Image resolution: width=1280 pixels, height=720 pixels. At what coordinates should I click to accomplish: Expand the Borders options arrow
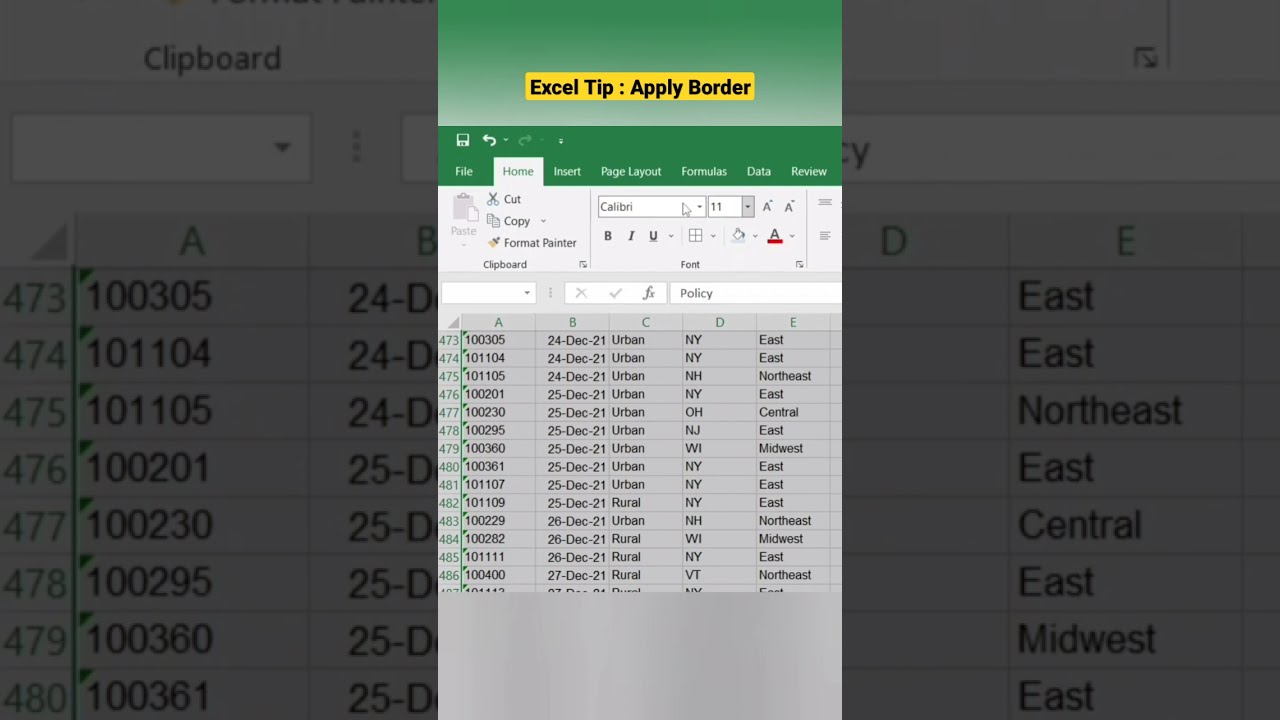pos(713,236)
